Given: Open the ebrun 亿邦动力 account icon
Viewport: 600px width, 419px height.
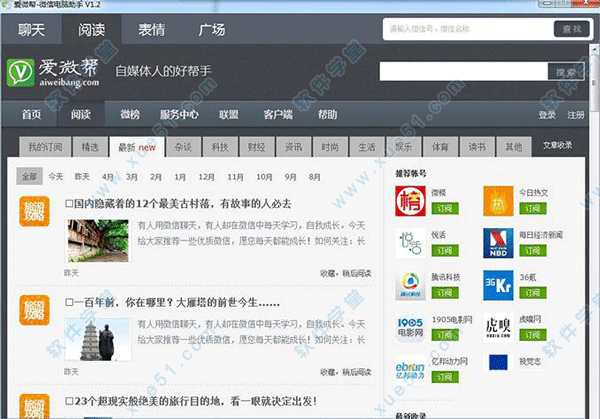Looking at the screenshot, I should coord(410,370).
